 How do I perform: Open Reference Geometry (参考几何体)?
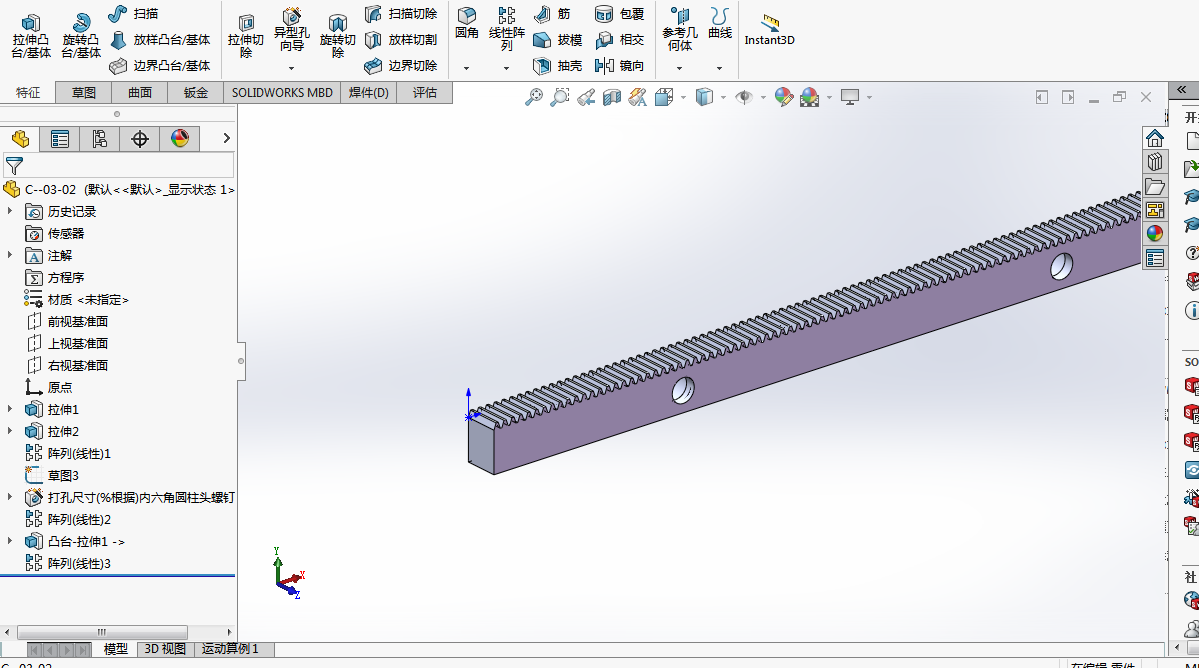pyautogui.click(x=679, y=29)
